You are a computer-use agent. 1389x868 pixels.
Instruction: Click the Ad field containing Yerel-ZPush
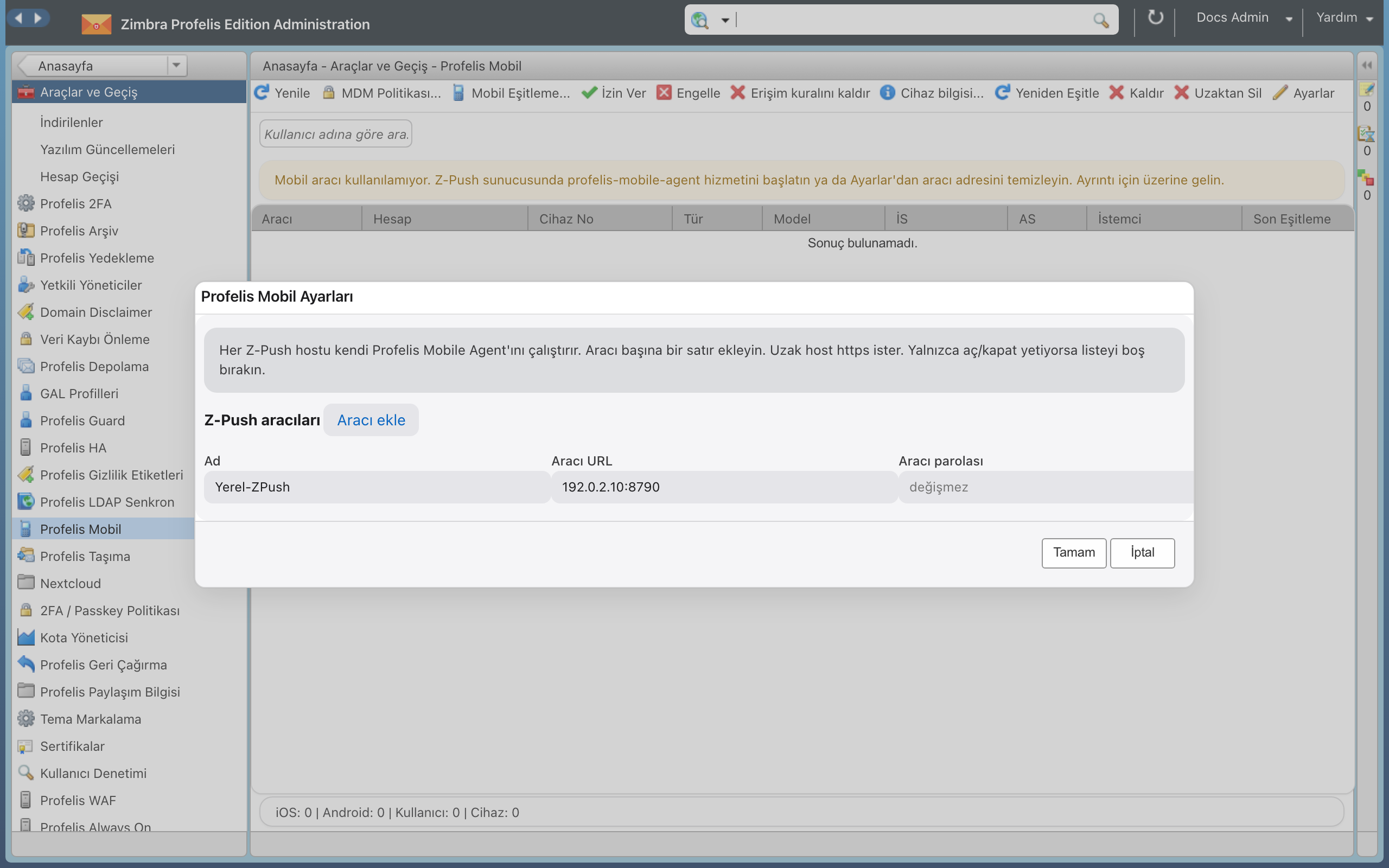click(377, 487)
